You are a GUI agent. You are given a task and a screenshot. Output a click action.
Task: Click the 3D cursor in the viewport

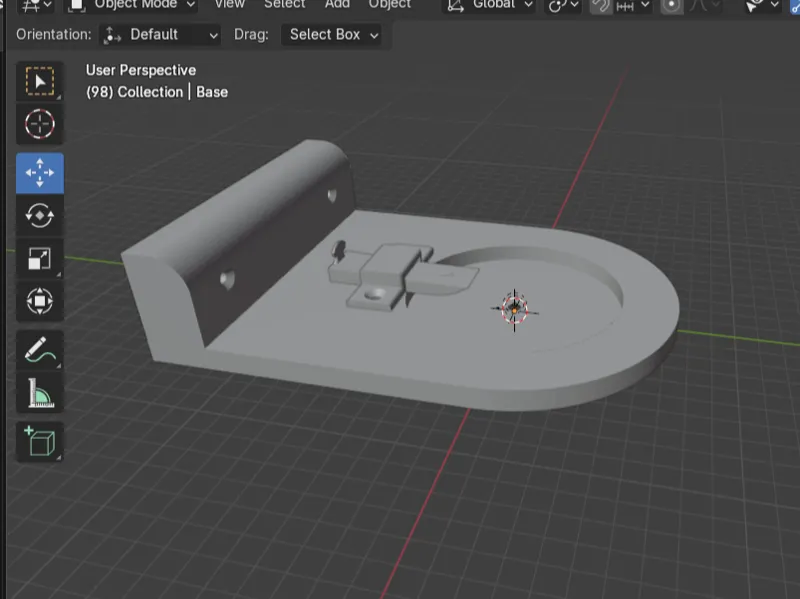point(514,309)
